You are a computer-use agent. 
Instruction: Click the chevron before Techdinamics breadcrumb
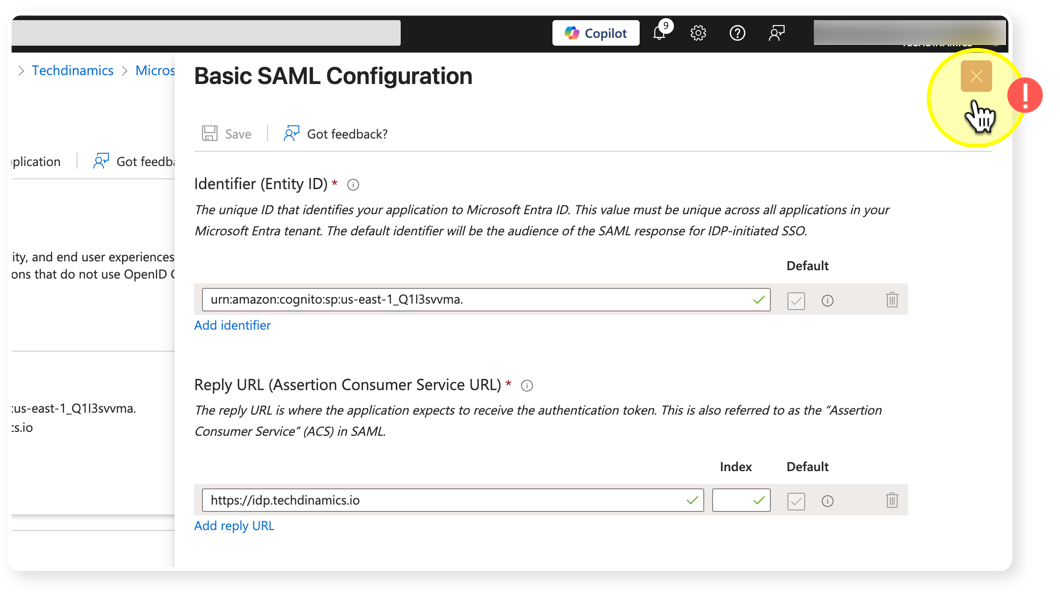[x=21, y=71]
